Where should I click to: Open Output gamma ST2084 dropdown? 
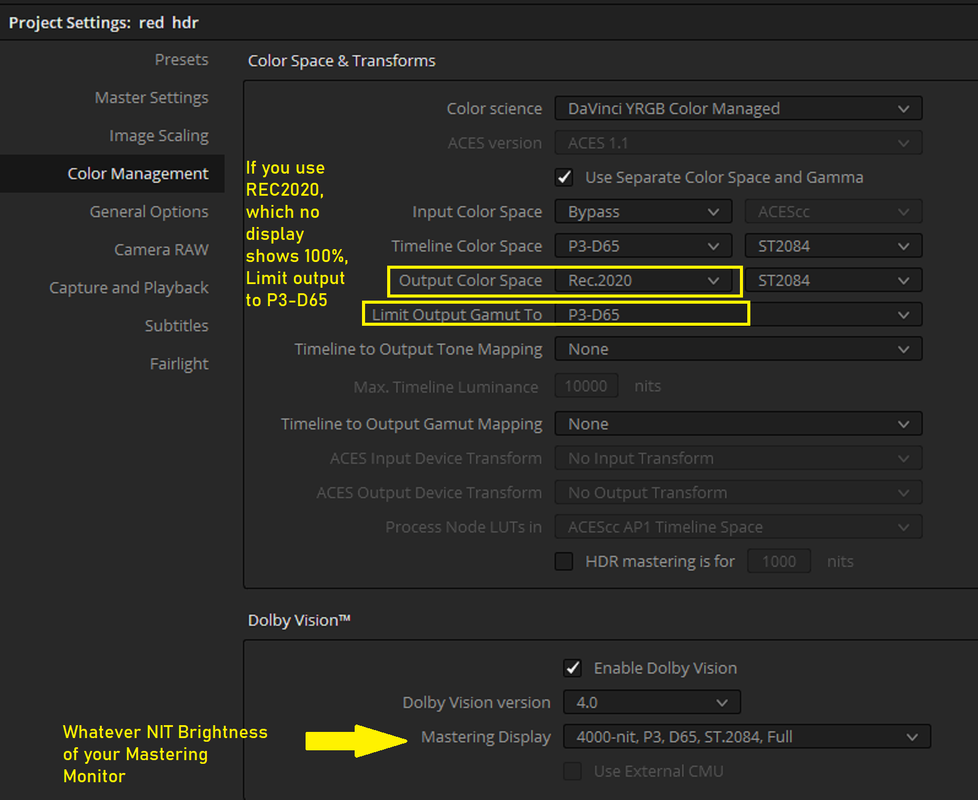(x=833, y=281)
